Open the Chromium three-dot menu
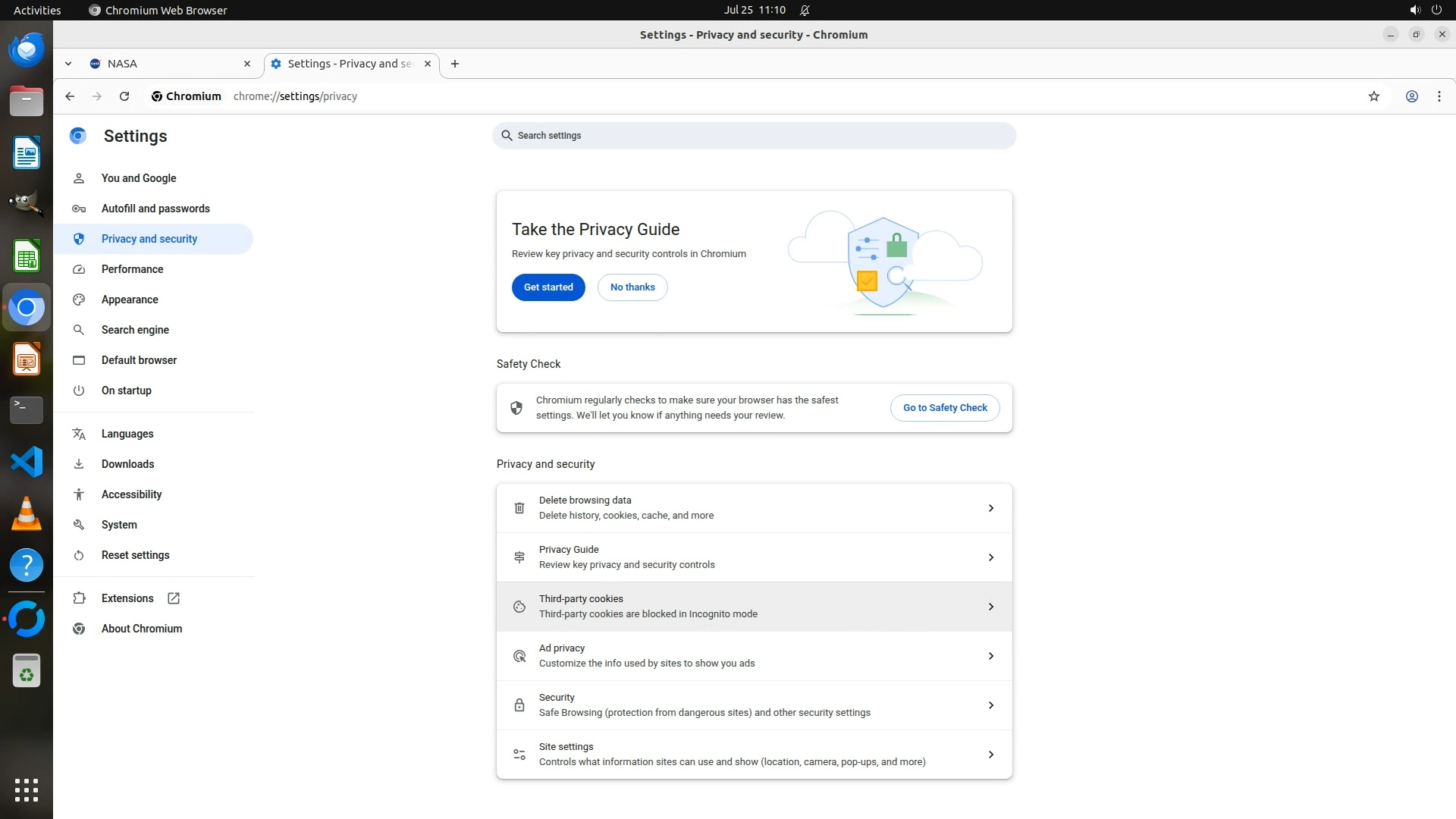Viewport: 1456px width, 819px height. click(x=1439, y=96)
